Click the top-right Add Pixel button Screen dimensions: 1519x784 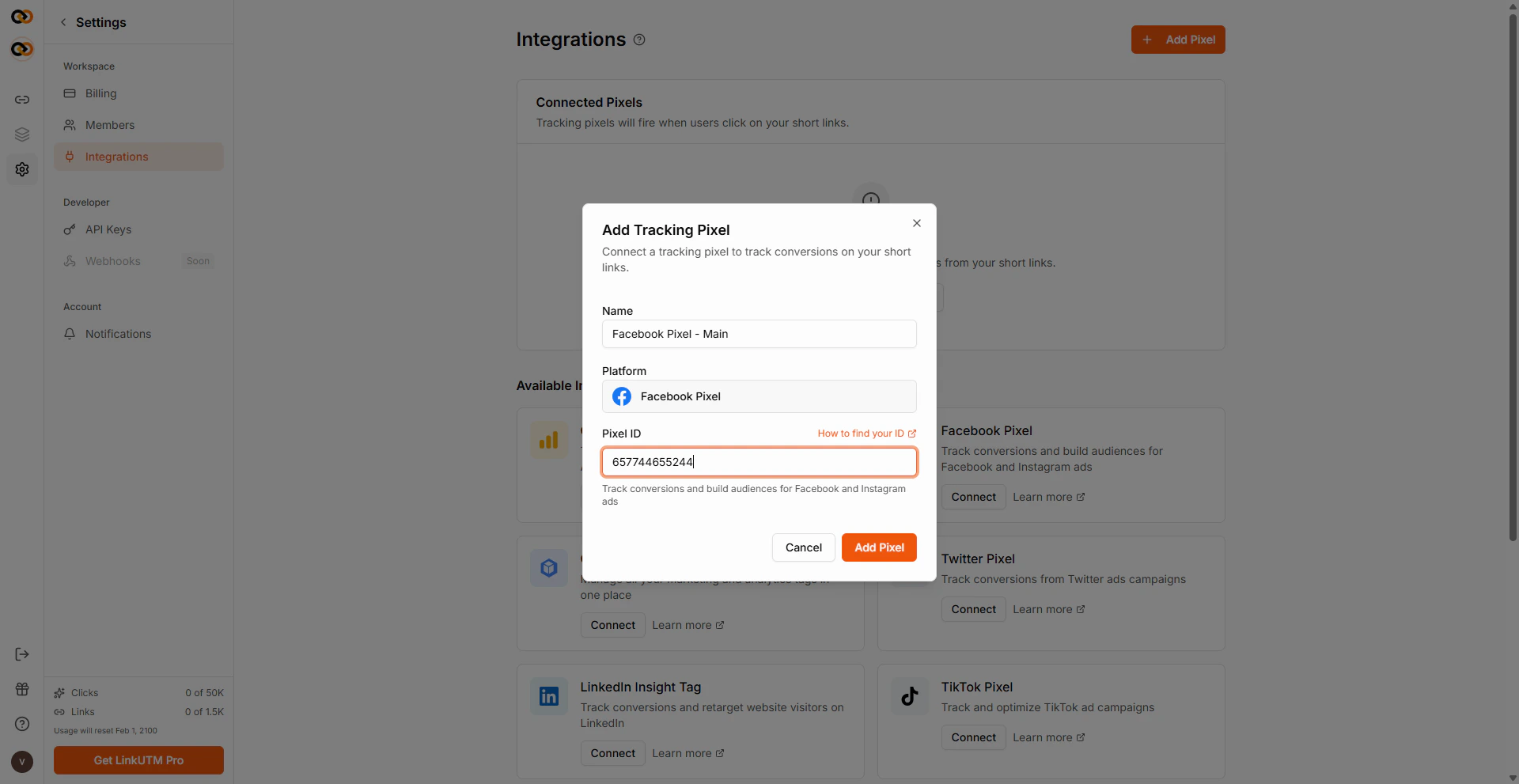point(1178,40)
